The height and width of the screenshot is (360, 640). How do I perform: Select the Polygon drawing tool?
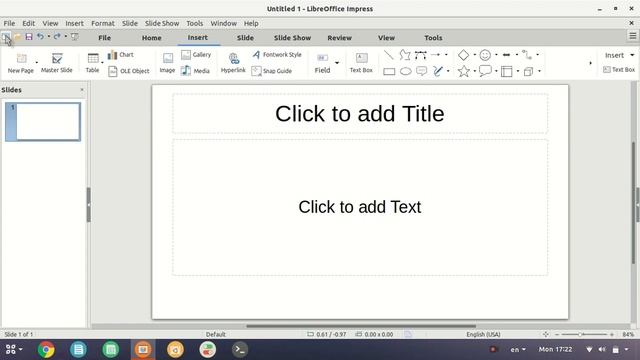404,55
